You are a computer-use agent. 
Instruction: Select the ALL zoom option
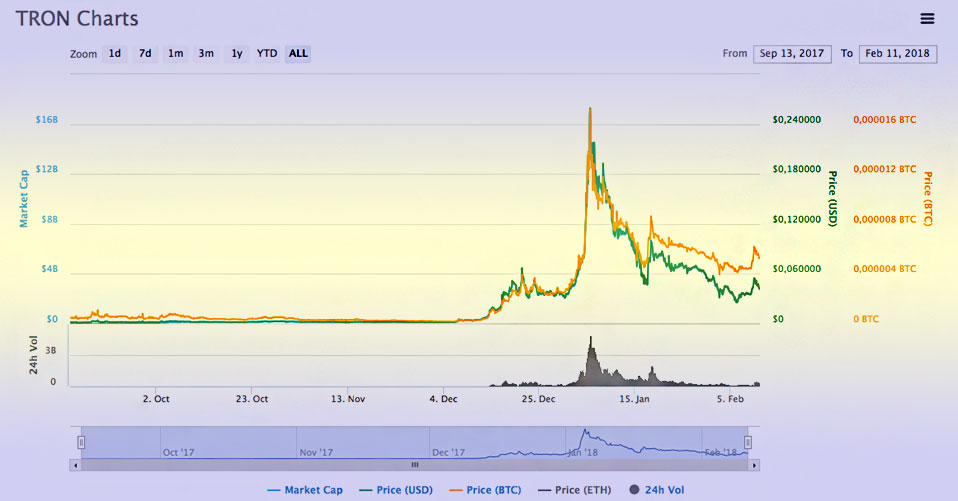298,53
